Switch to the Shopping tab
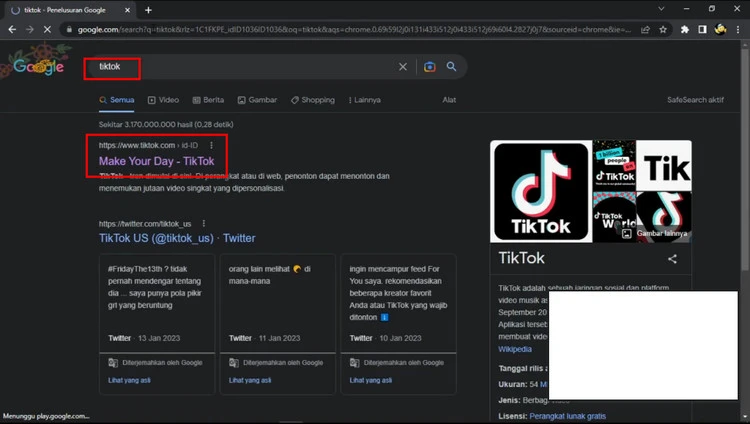 (313, 100)
